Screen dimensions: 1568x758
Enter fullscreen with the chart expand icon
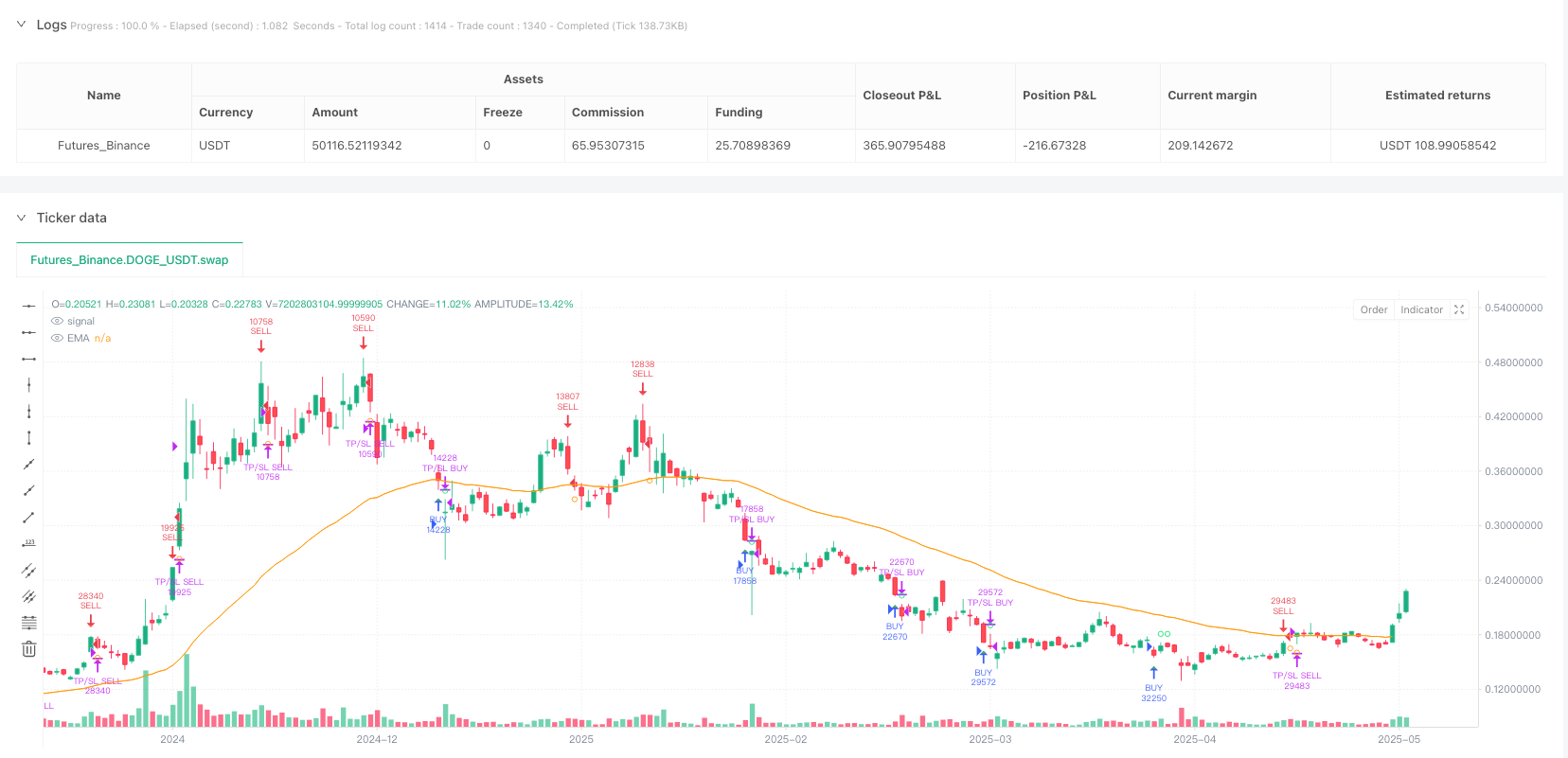(x=1459, y=309)
